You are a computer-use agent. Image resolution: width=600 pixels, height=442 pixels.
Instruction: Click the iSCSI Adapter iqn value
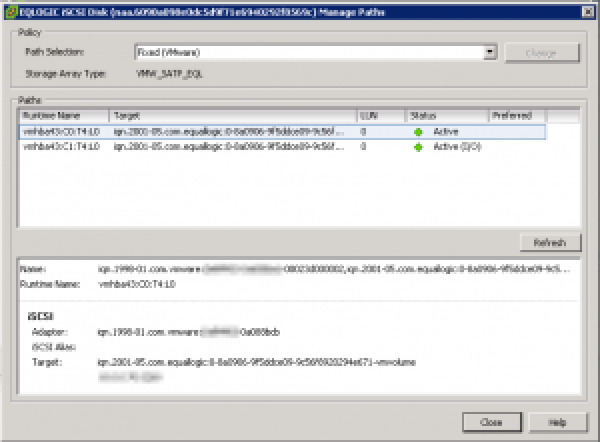189,332
